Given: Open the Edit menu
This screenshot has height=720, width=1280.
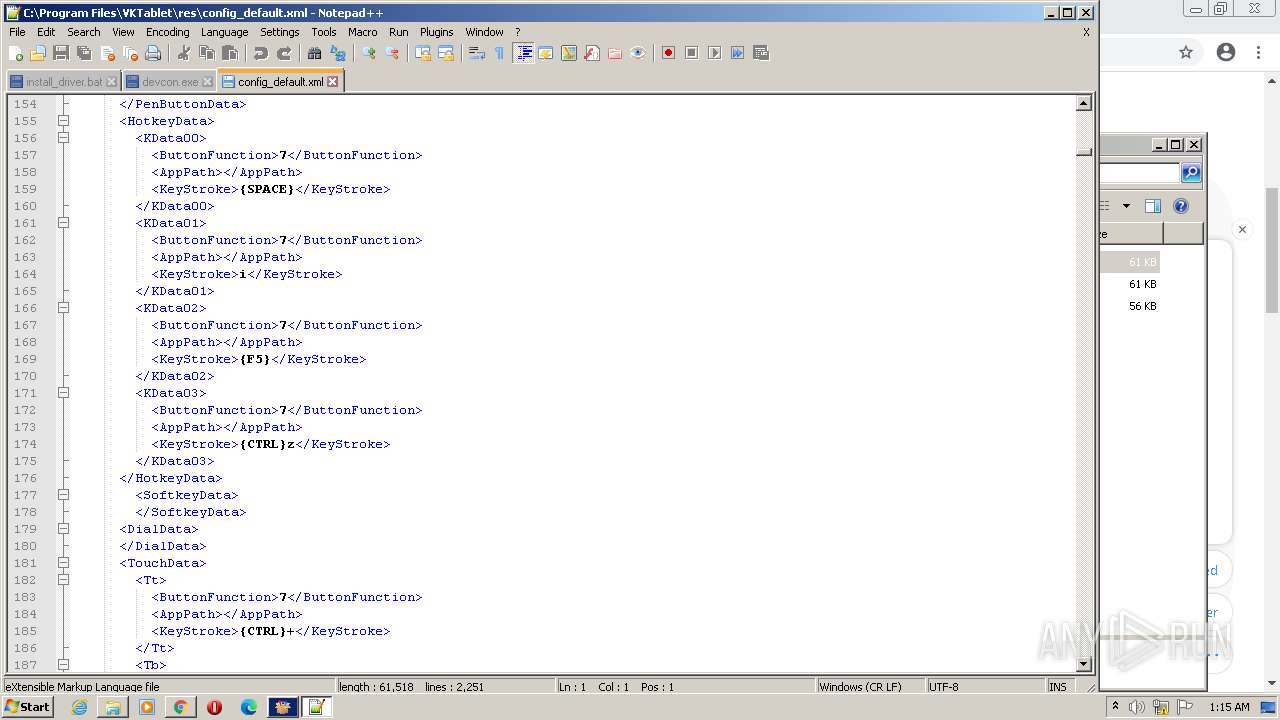Looking at the screenshot, I should tap(46, 32).
